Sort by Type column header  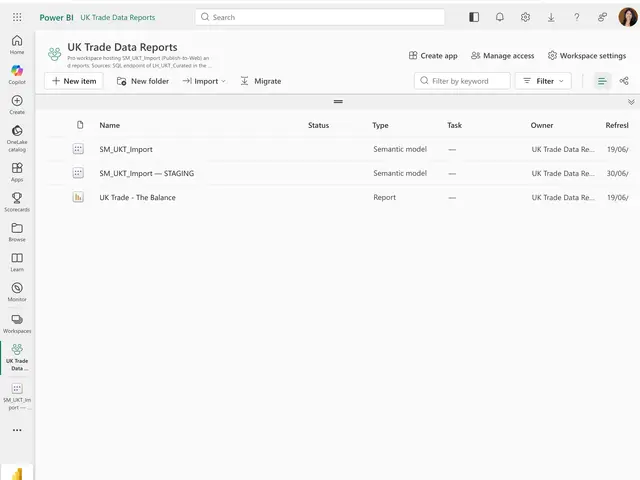coord(380,125)
